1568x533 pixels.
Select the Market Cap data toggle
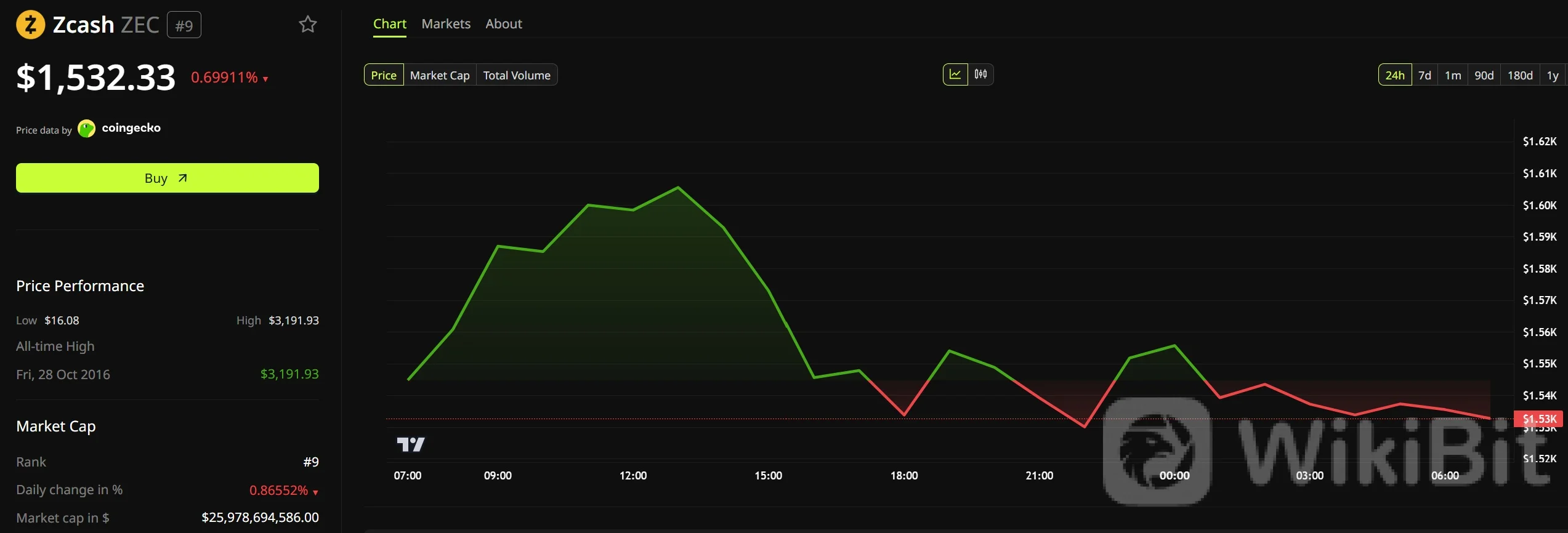pos(440,75)
